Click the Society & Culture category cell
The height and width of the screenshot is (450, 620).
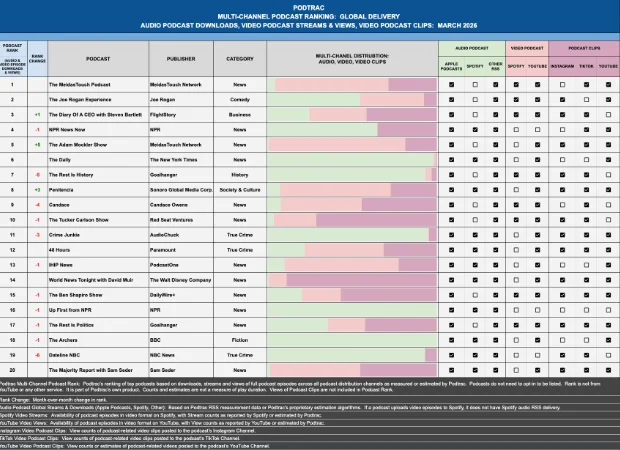click(240, 190)
